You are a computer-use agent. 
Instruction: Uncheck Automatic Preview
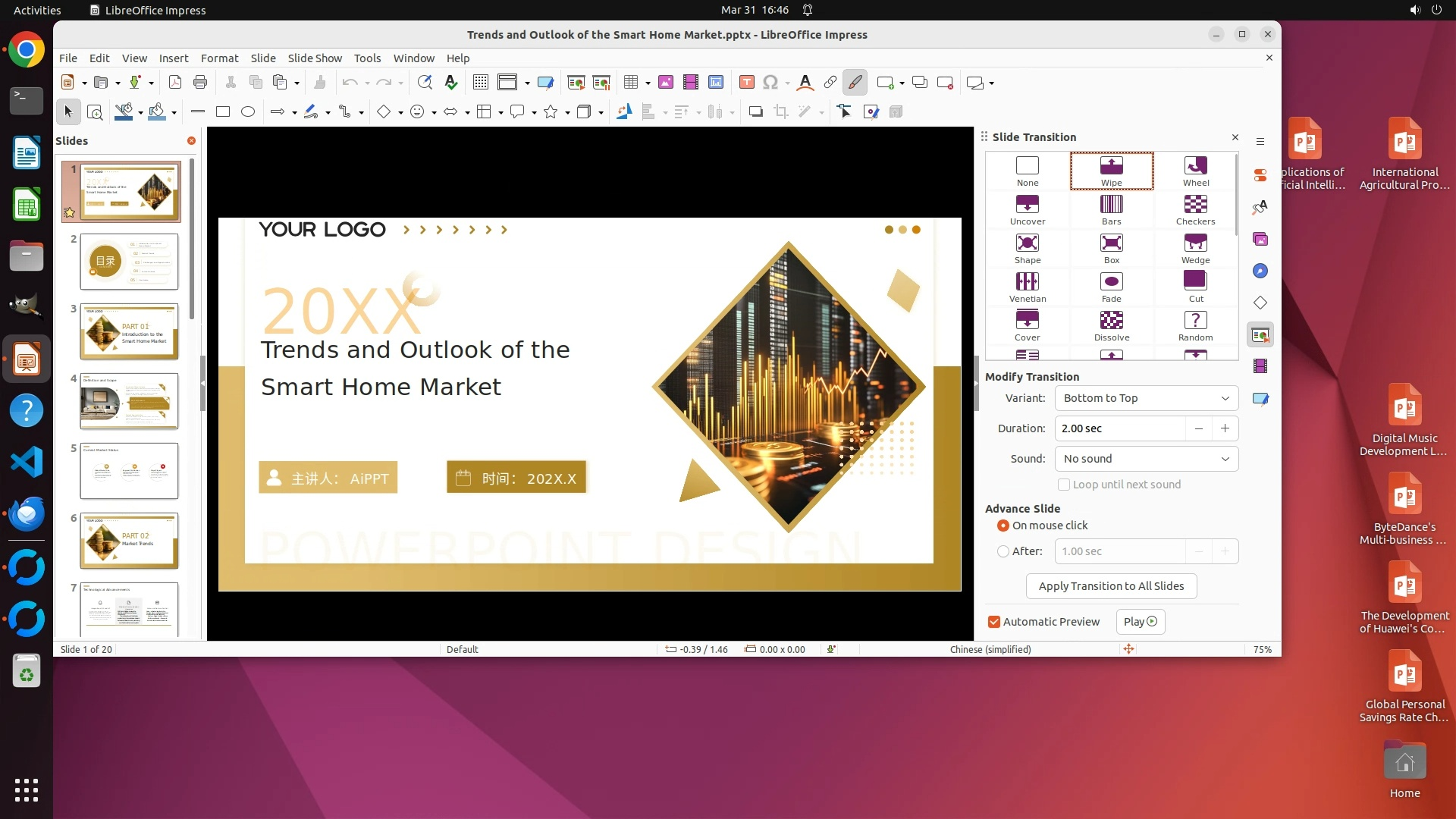(x=993, y=622)
